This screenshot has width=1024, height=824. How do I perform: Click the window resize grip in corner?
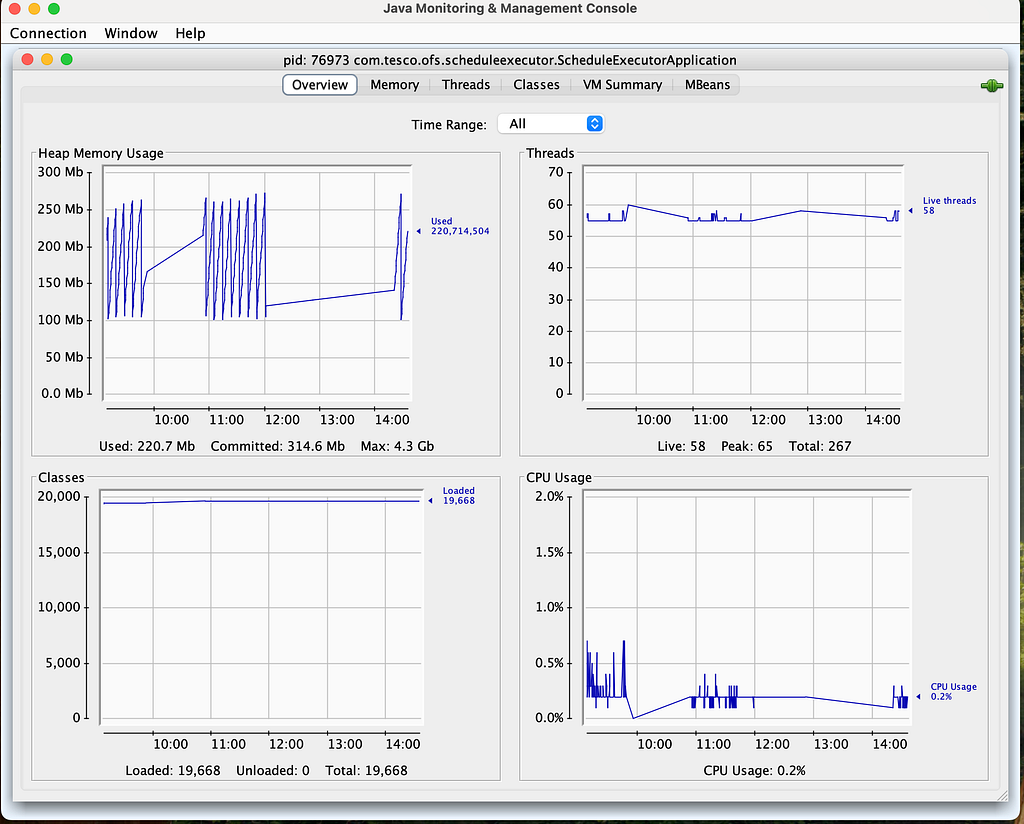click(1002, 795)
